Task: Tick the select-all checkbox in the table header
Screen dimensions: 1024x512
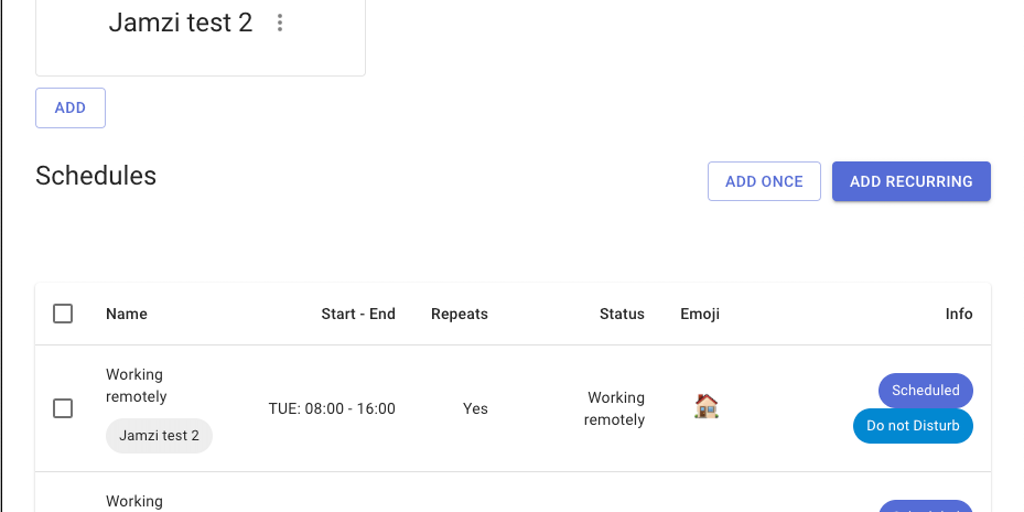Action: tap(63, 314)
